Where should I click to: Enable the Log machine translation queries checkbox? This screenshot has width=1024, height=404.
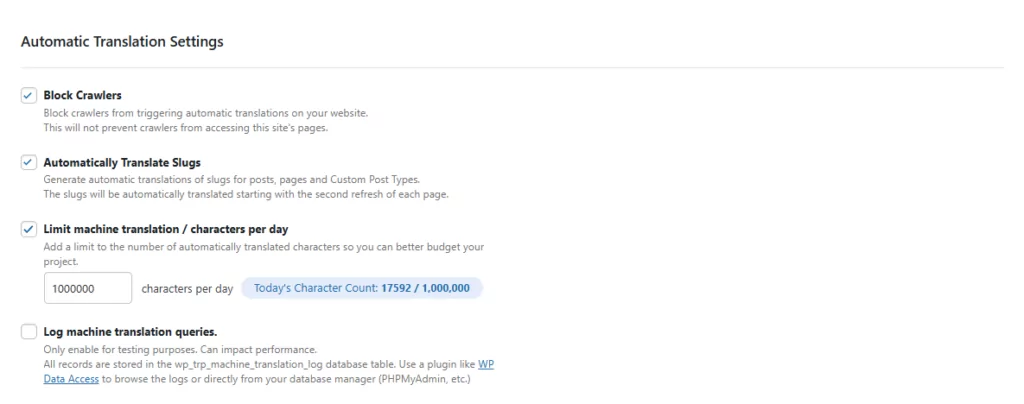[29, 332]
